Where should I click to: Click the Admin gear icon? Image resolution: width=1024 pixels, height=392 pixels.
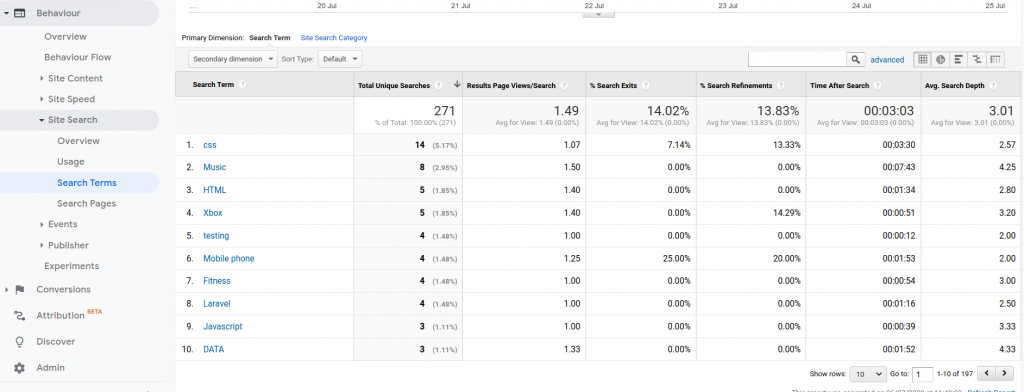(20, 368)
